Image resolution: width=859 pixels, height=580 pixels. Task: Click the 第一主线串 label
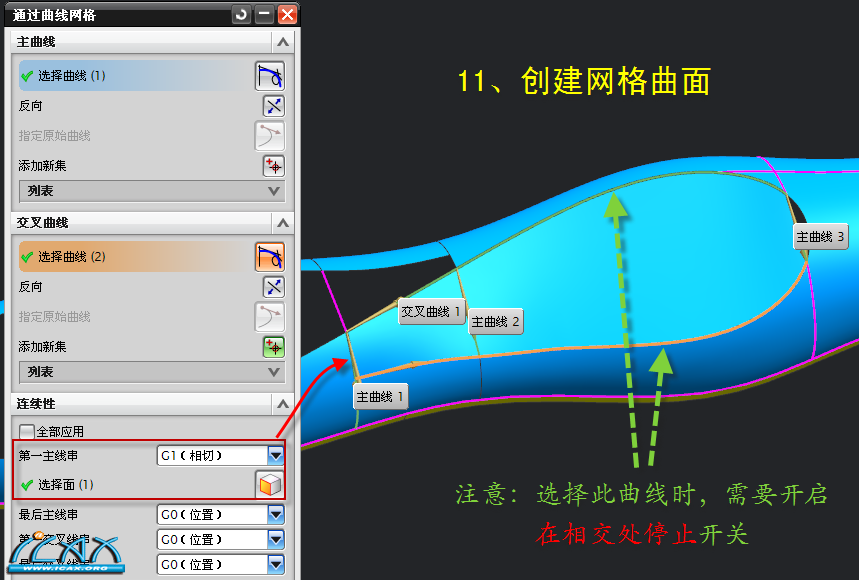pos(48,456)
